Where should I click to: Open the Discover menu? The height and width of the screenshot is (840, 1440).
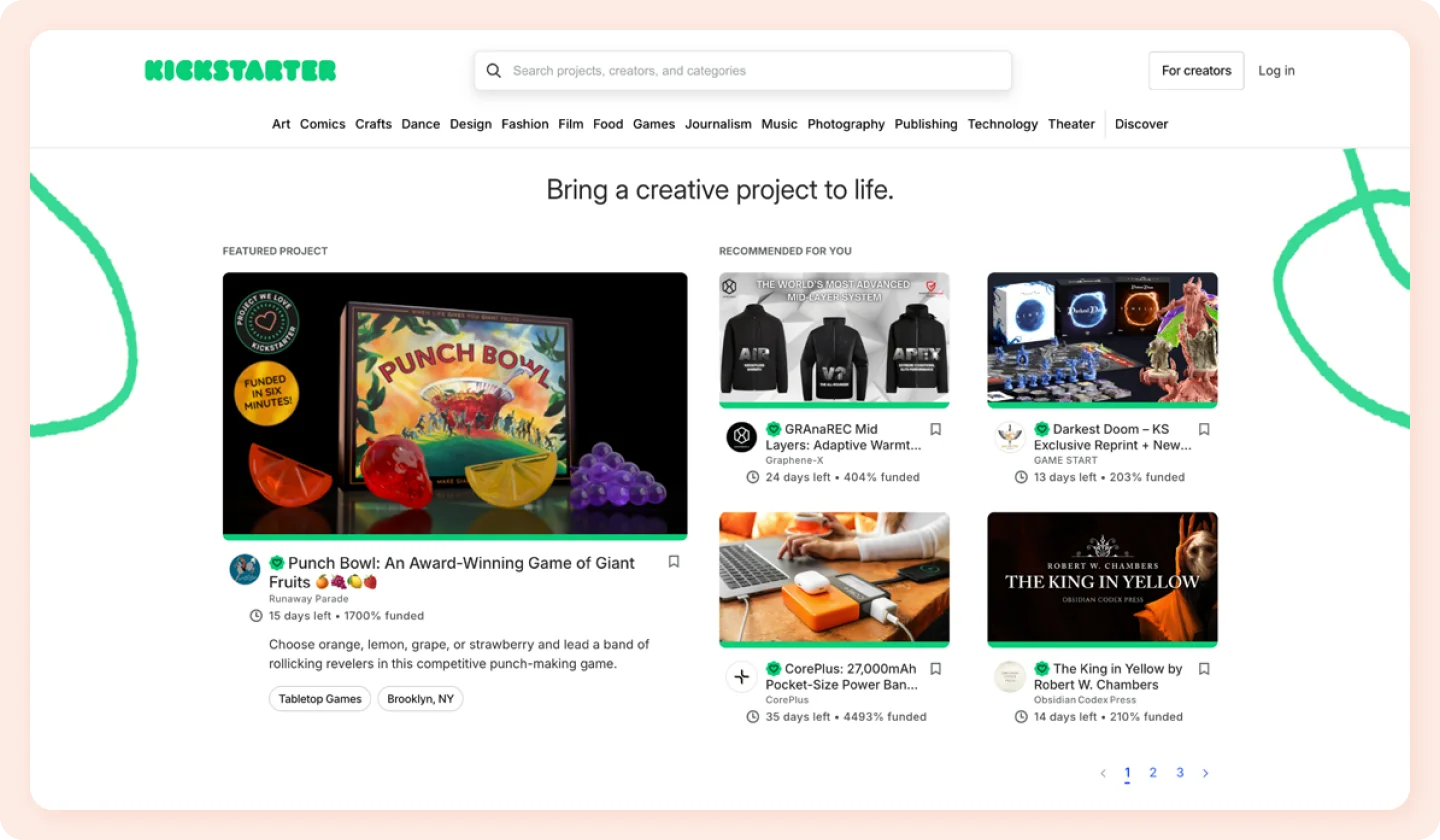click(1141, 124)
